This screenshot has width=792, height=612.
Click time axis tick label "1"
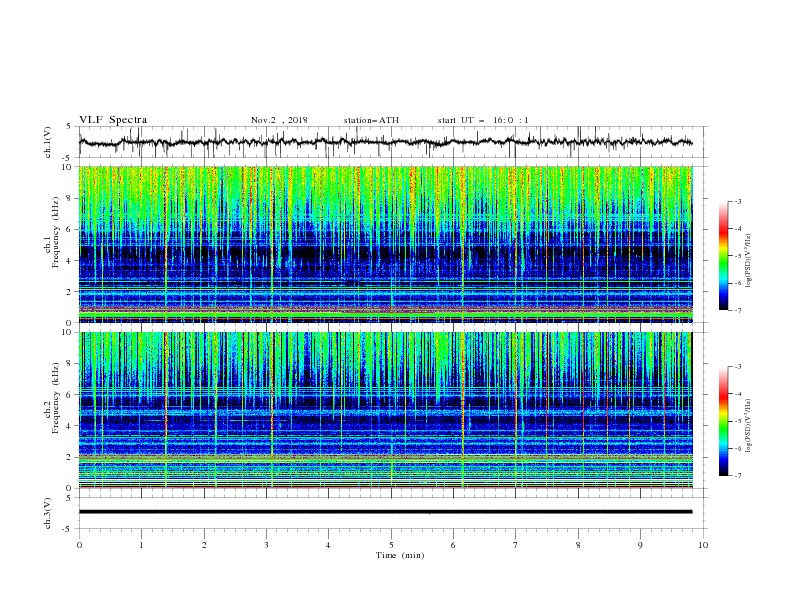click(x=141, y=545)
